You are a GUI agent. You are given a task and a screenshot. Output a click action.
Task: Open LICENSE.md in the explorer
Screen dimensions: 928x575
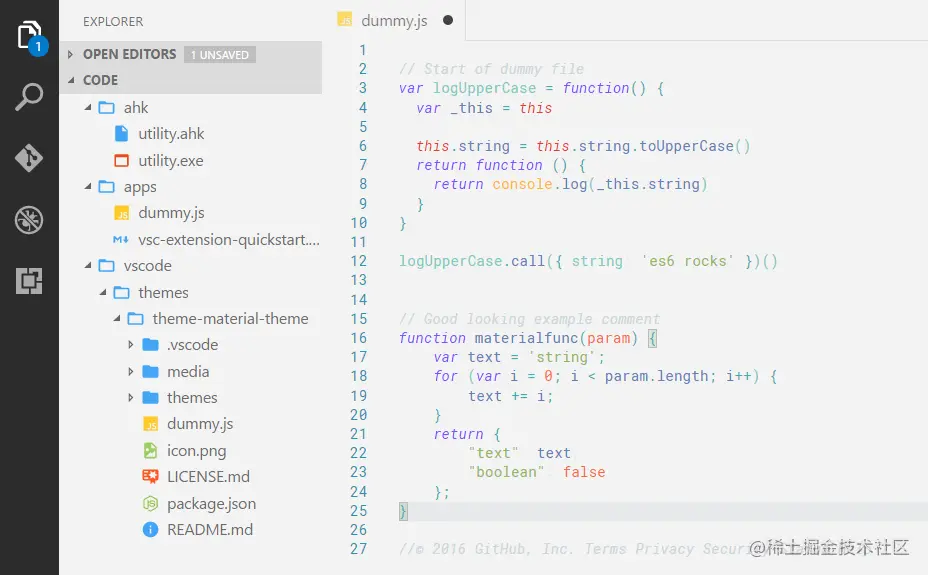tap(208, 477)
